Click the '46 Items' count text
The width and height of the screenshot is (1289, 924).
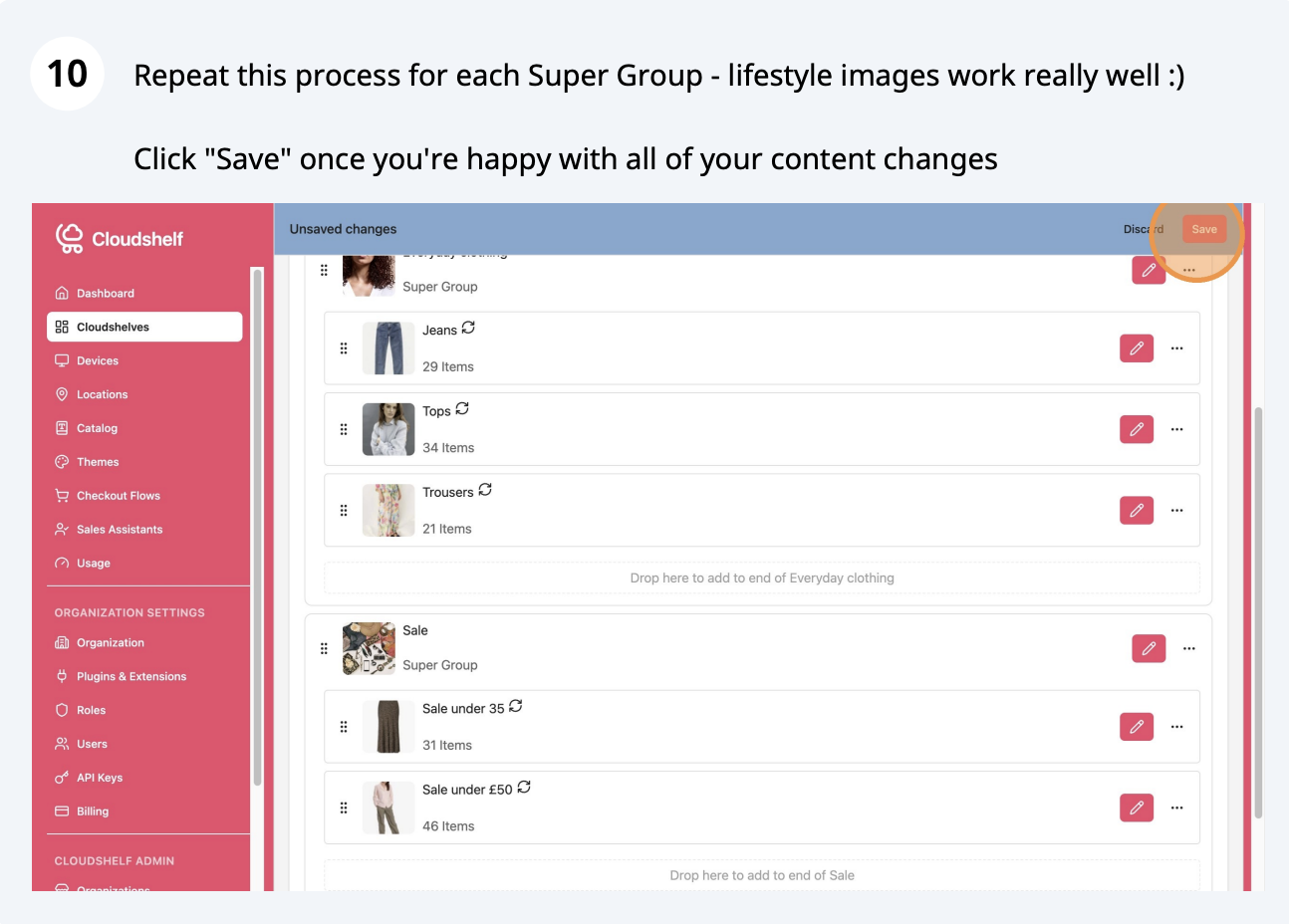point(448,826)
